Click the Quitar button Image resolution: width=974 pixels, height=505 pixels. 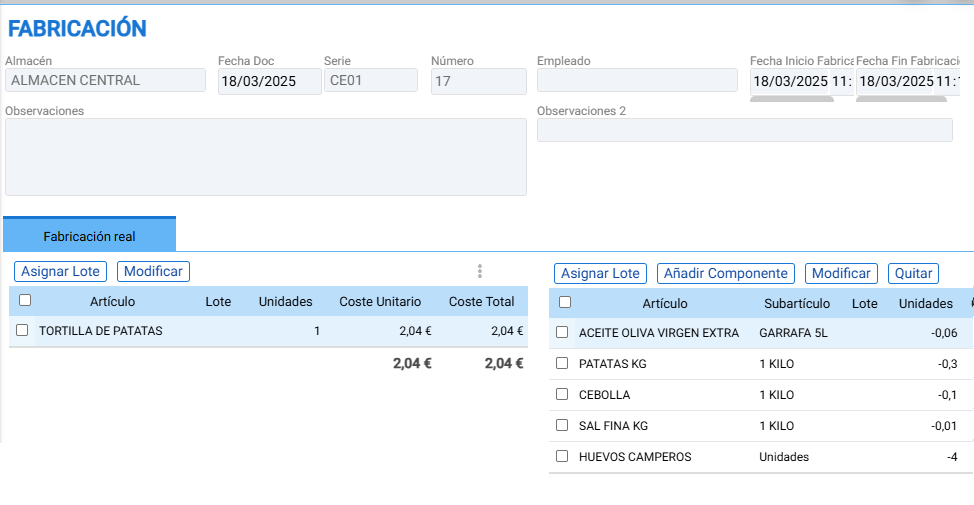coord(913,273)
